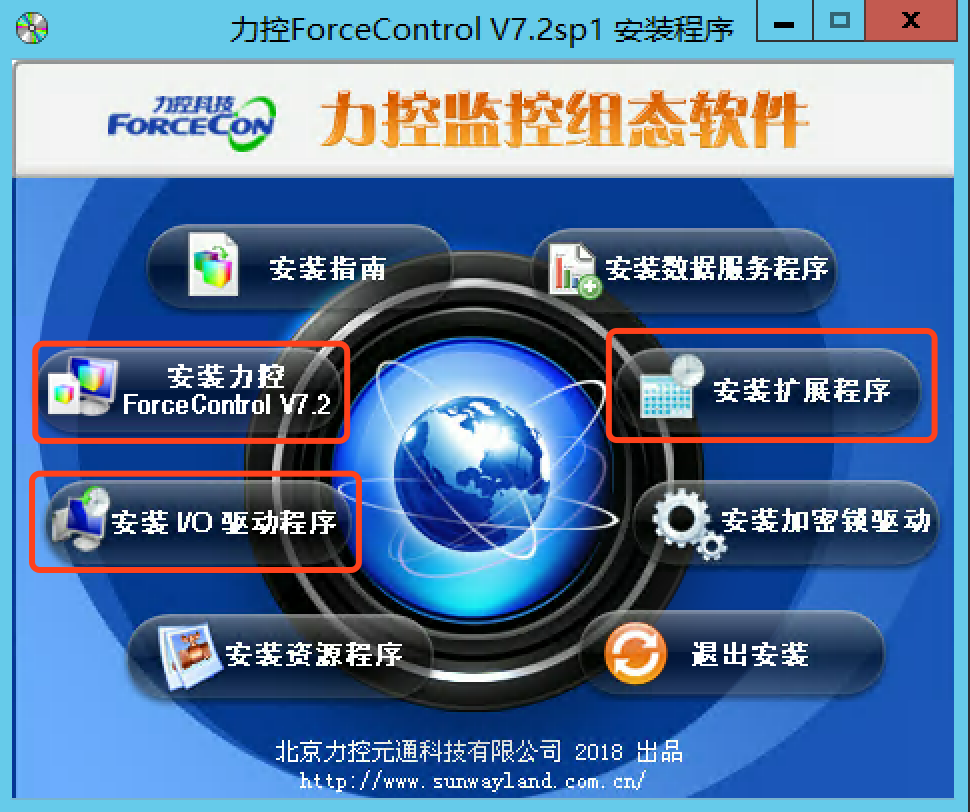970x812 pixels.
Task: Open the 安装指南 installation guide
Action: coord(299,267)
